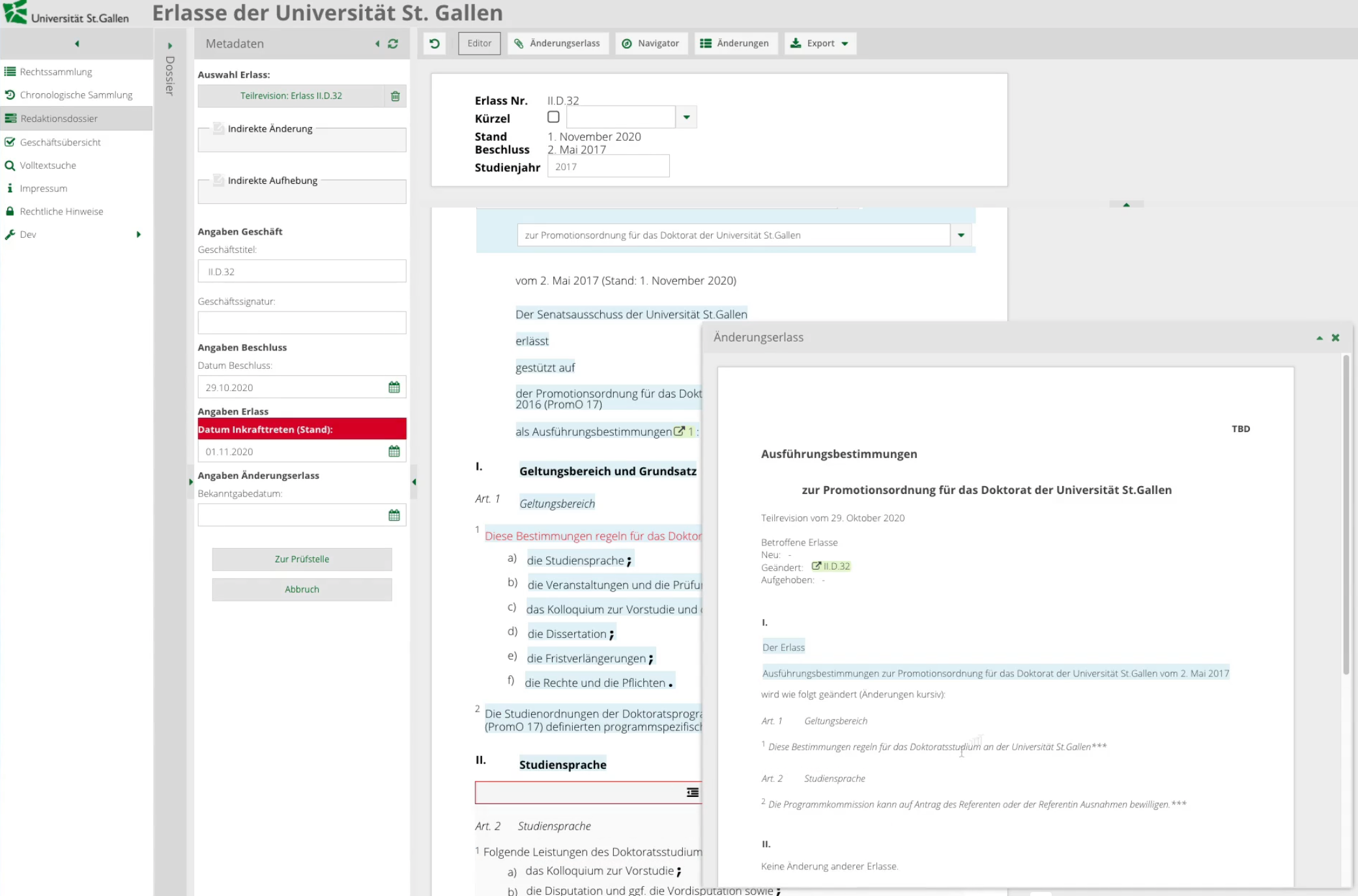This screenshot has width=1358, height=896.
Task: Open external link icon next to Ausführungsbestimmungen
Action: click(x=679, y=431)
